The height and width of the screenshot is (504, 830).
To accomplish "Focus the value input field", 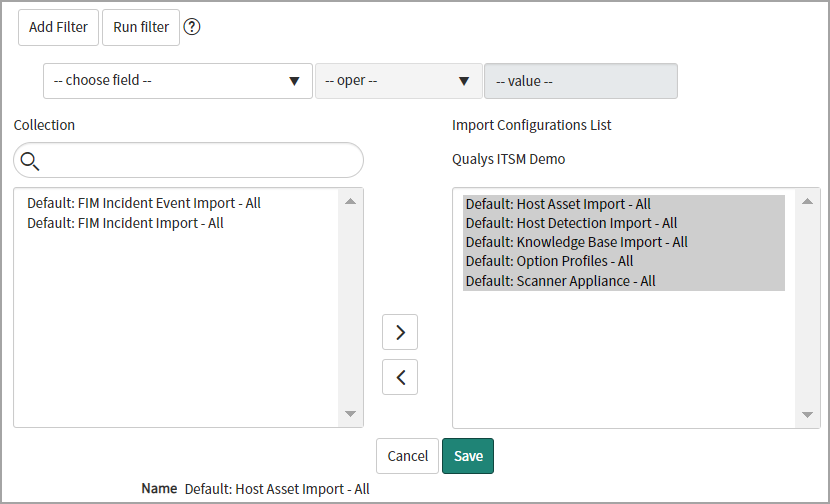I will point(581,81).
